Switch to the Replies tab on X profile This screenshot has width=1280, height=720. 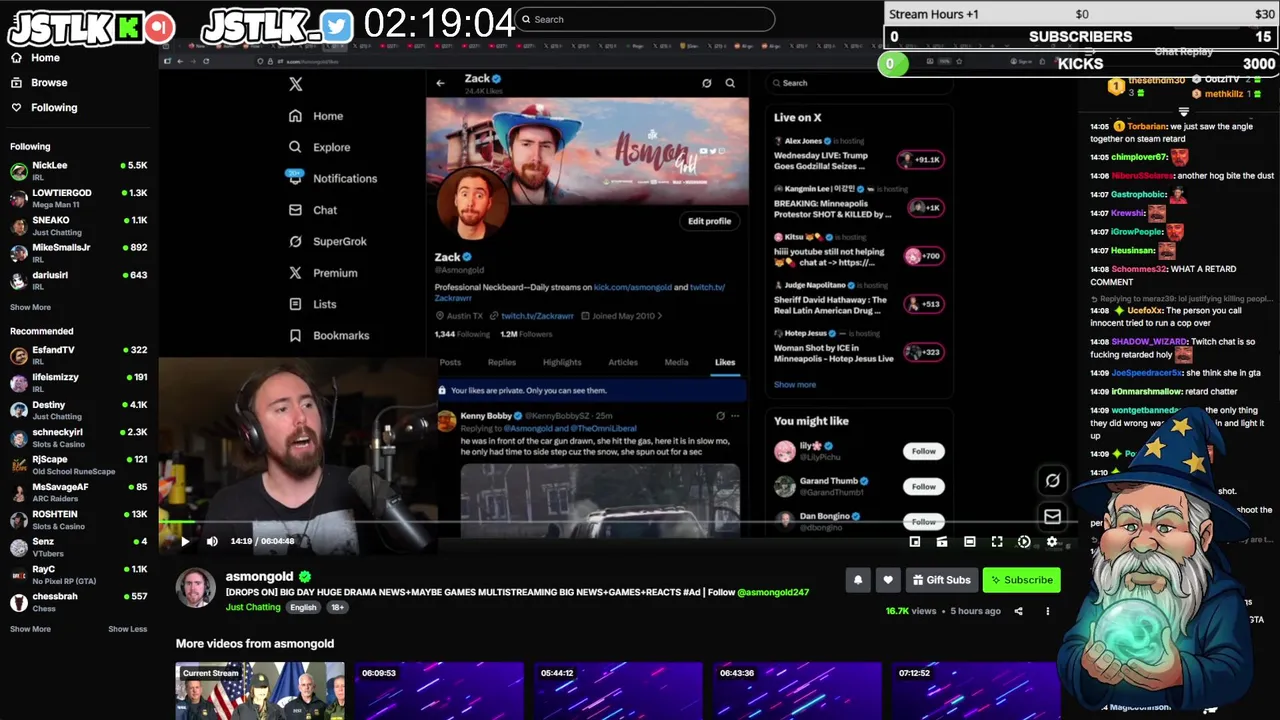[x=502, y=362]
